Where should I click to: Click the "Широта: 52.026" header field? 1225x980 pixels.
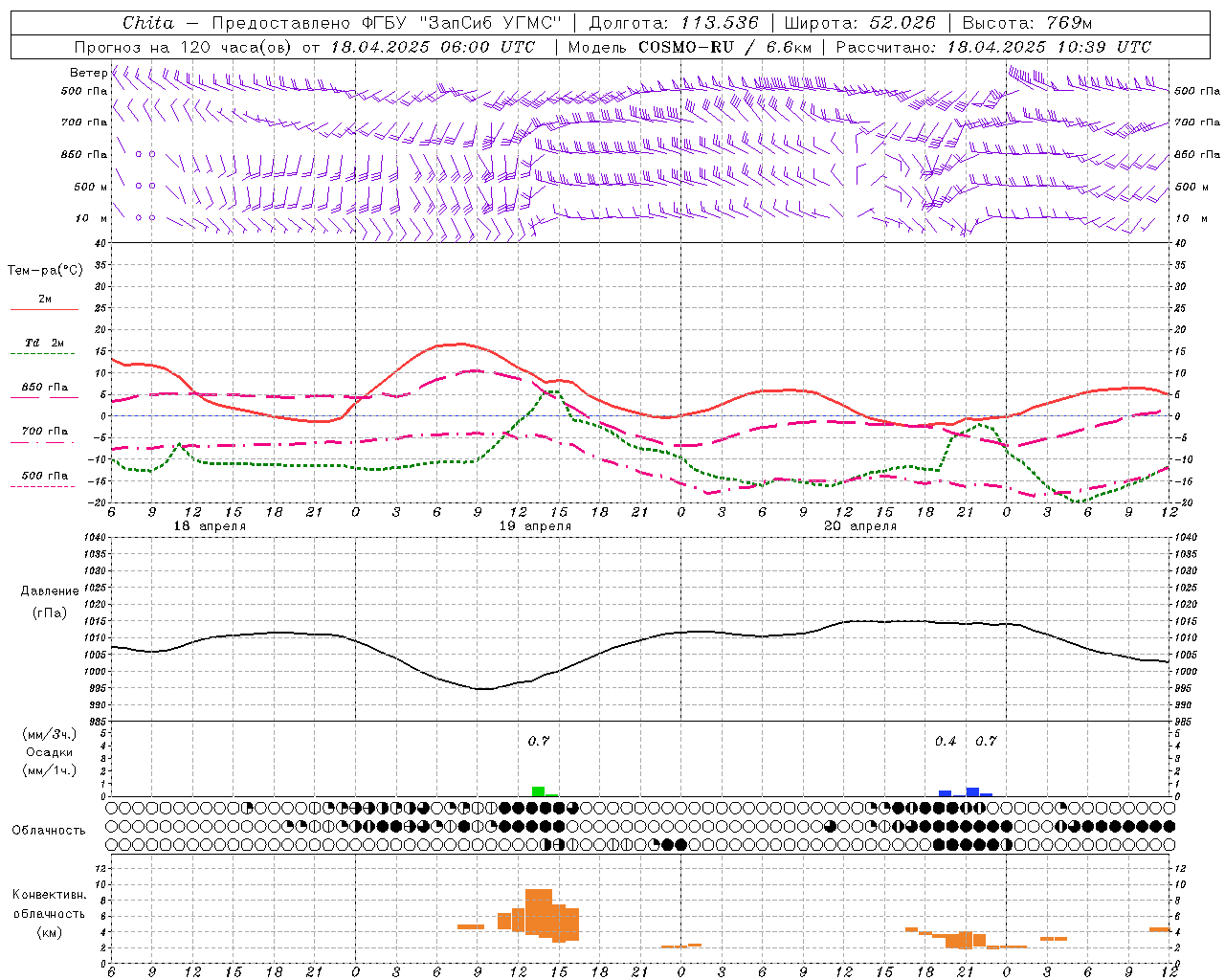click(859, 23)
